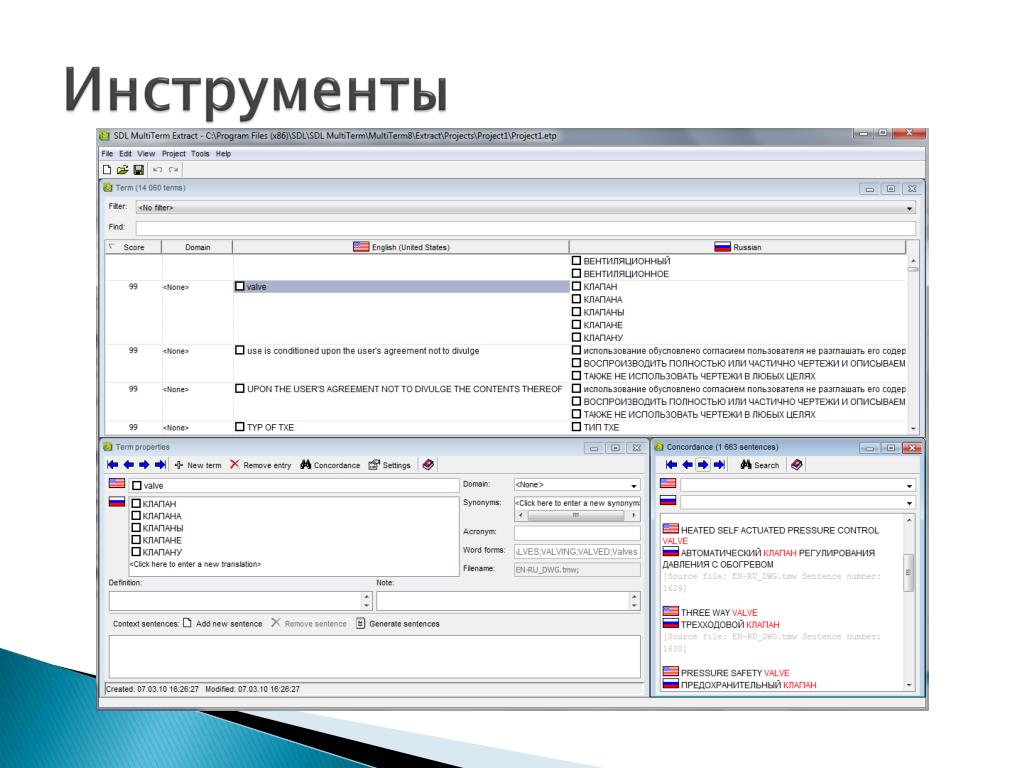The width and height of the screenshot is (1024, 768).
Task: Open Settings in Term properties toolbar
Action: point(389,465)
